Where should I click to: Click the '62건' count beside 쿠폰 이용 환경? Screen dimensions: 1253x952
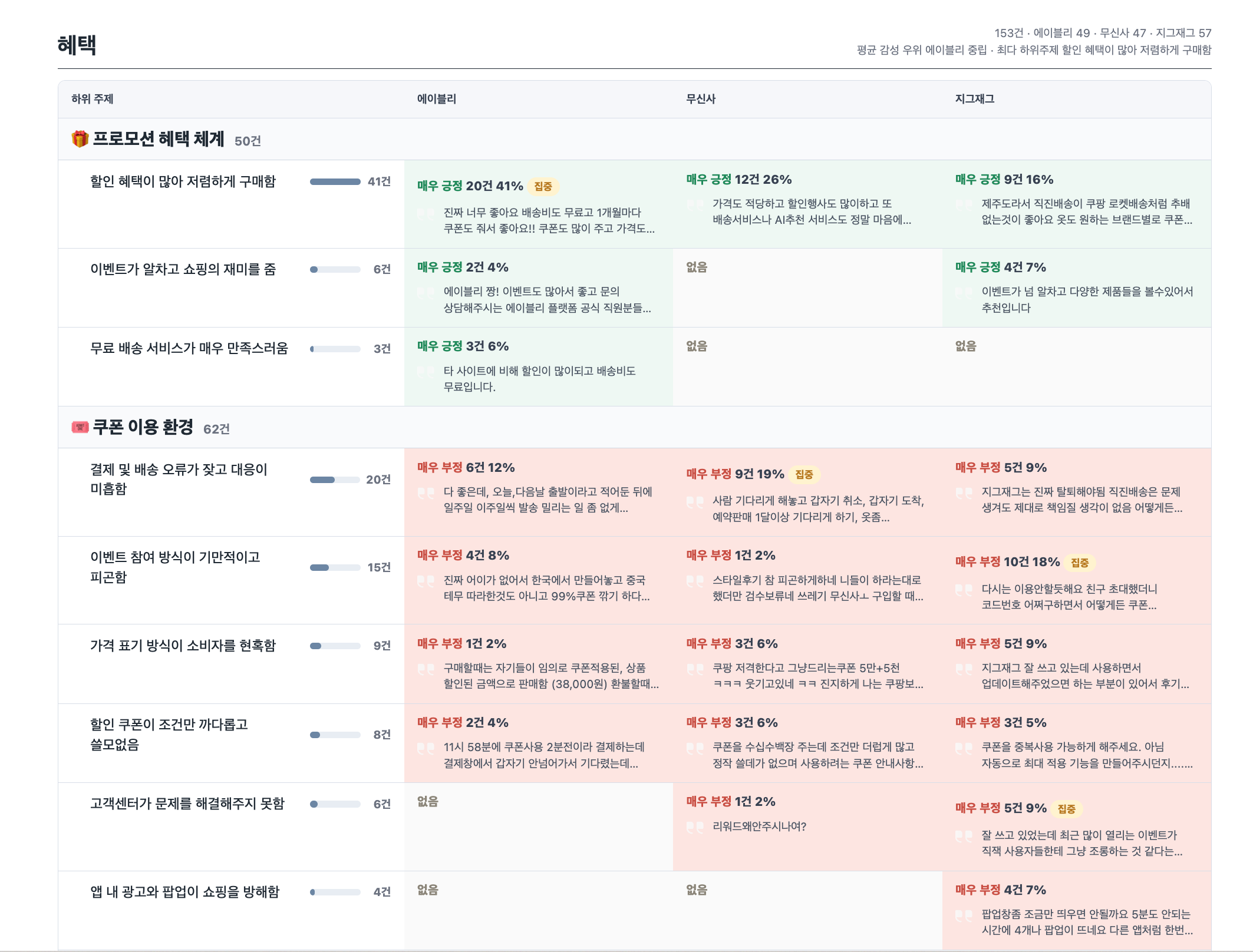[x=216, y=429]
